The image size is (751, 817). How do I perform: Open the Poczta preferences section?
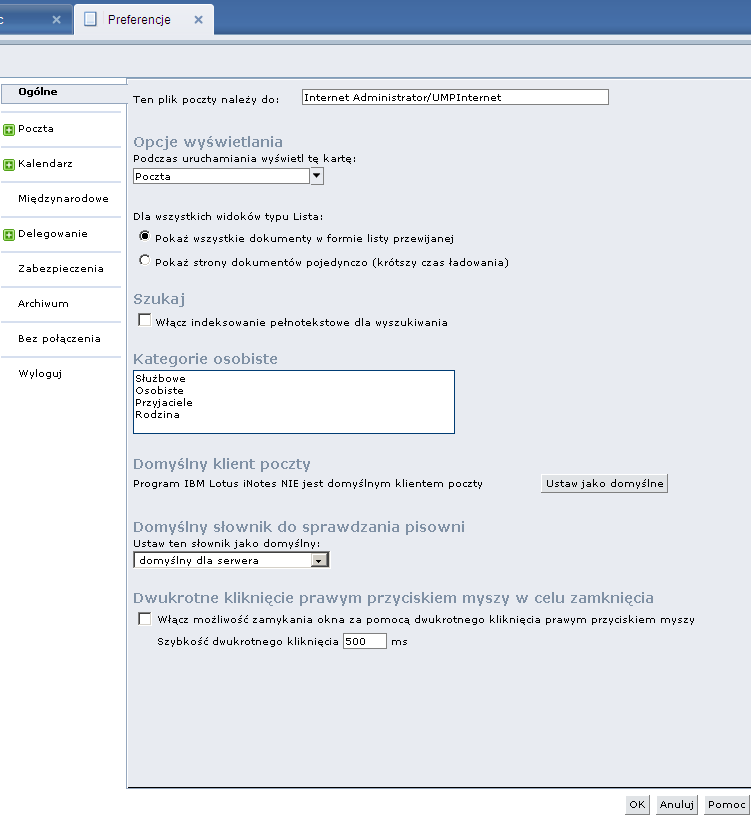click(35, 129)
